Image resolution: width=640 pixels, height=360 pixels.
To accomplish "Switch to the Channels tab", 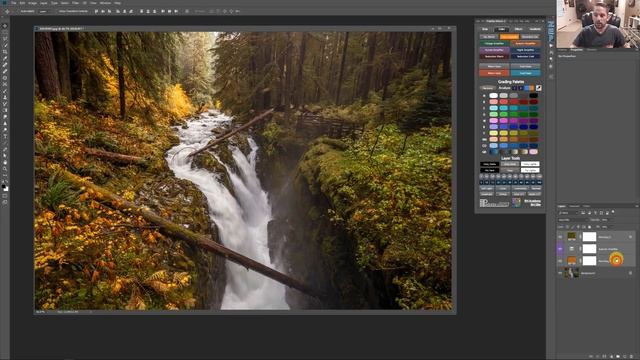I will (574, 206).
